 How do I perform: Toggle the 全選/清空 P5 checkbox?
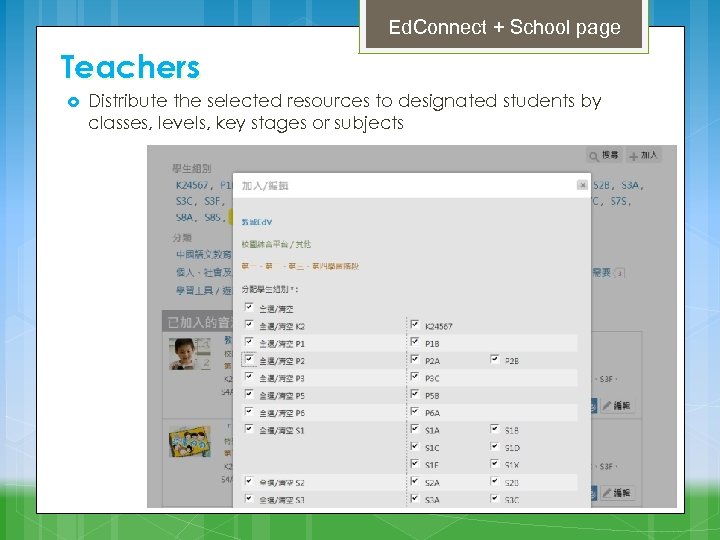(249, 394)
